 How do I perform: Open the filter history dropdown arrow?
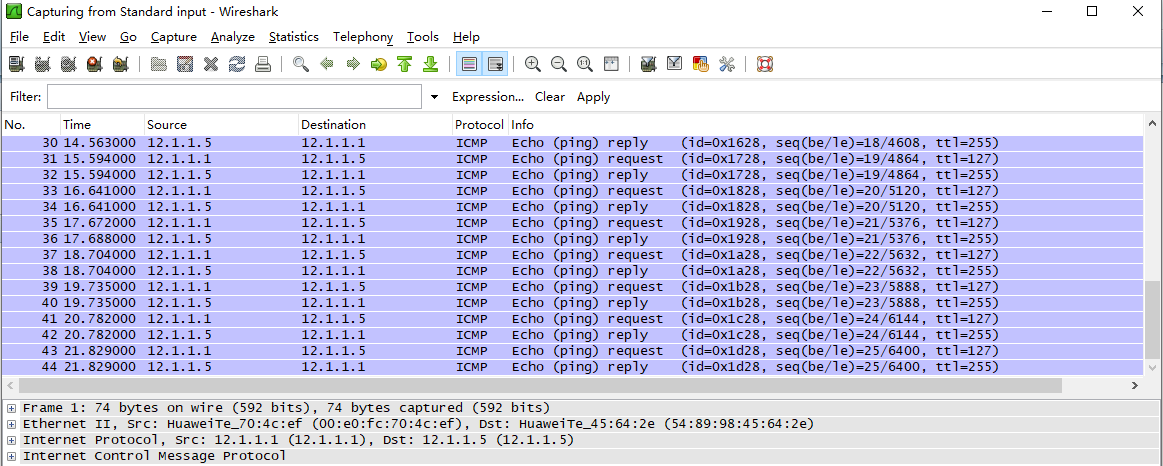(435, 97)
